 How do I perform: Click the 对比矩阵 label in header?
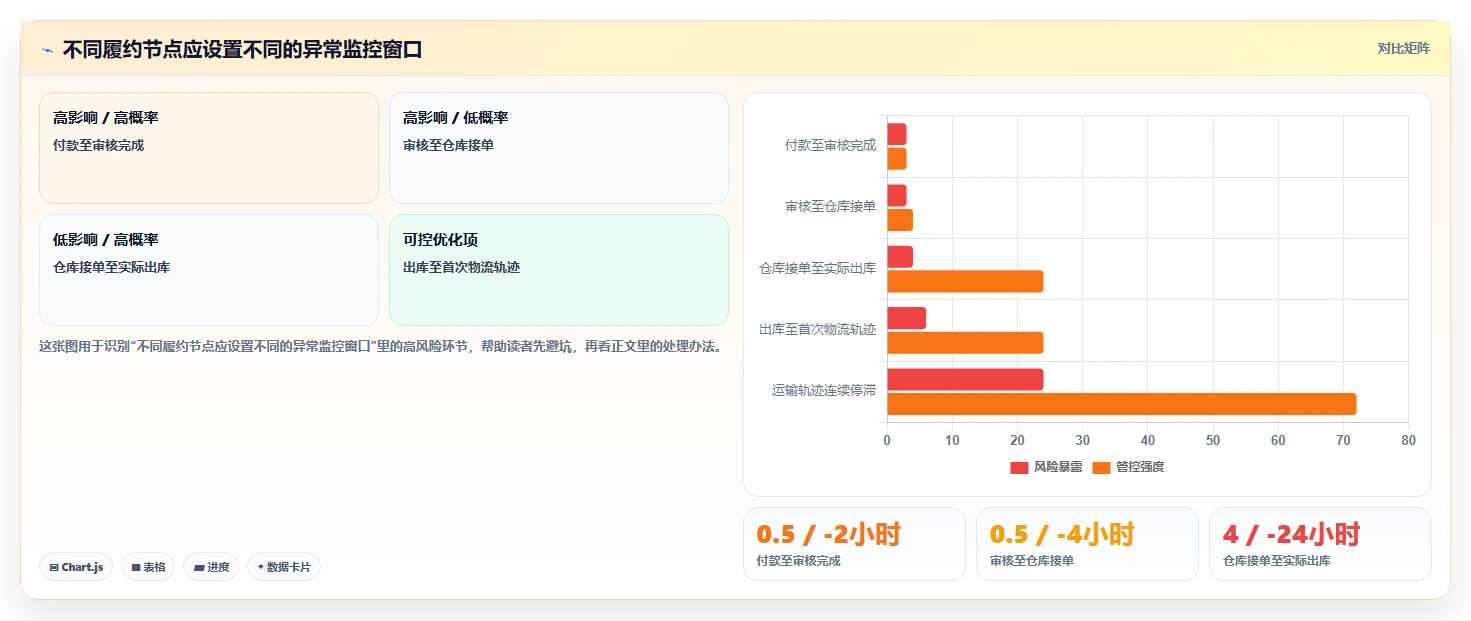[x=1404, y=48]
